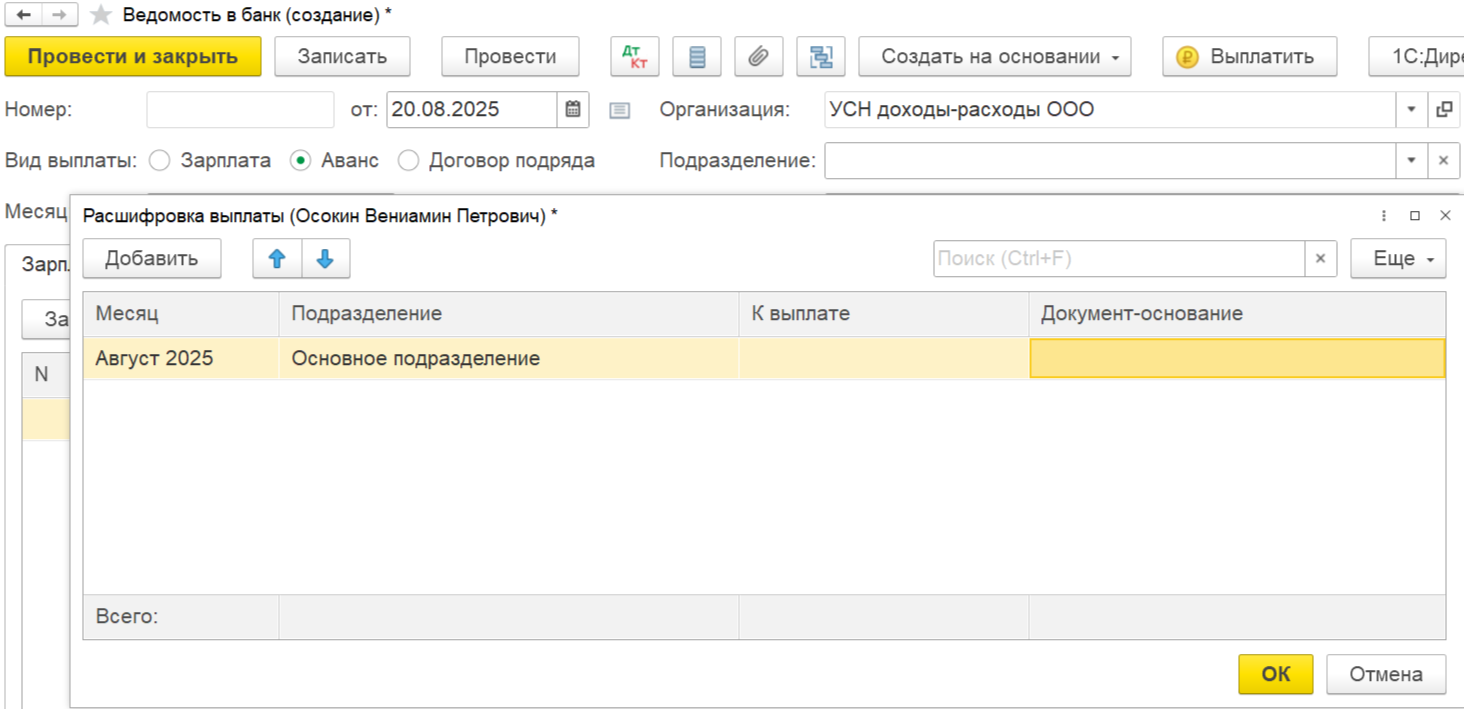Open the document report list icon
This screenshot has height=709, width=1464.
tap(697, 57)
